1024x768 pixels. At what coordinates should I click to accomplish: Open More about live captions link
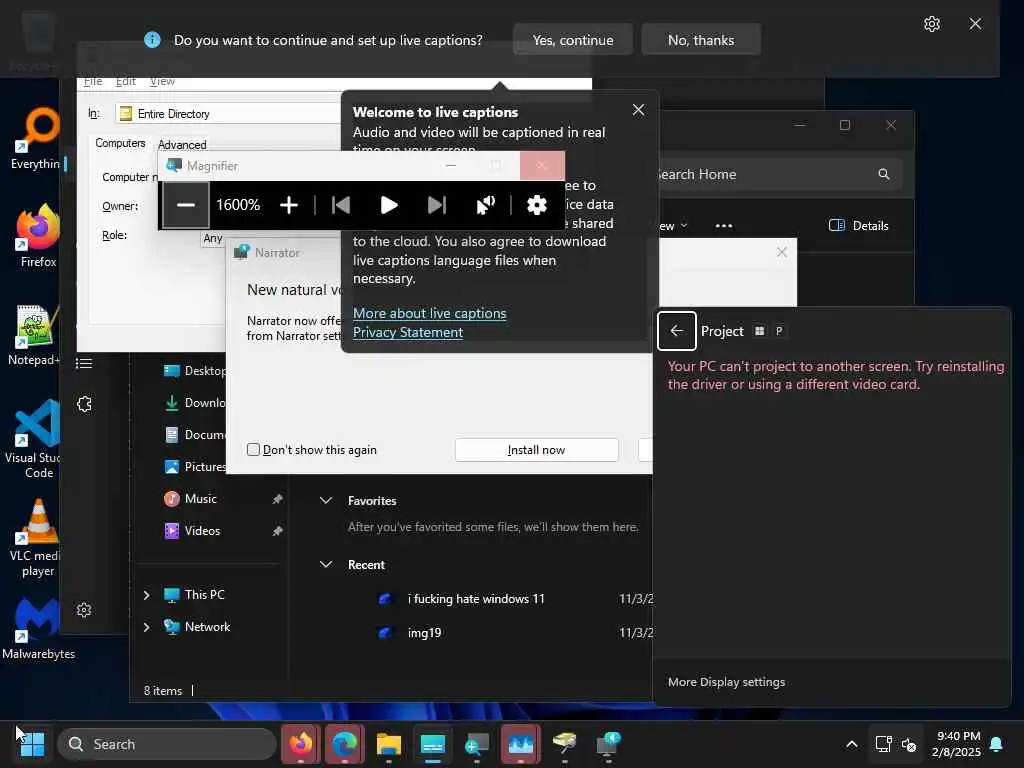click(430, 313)
